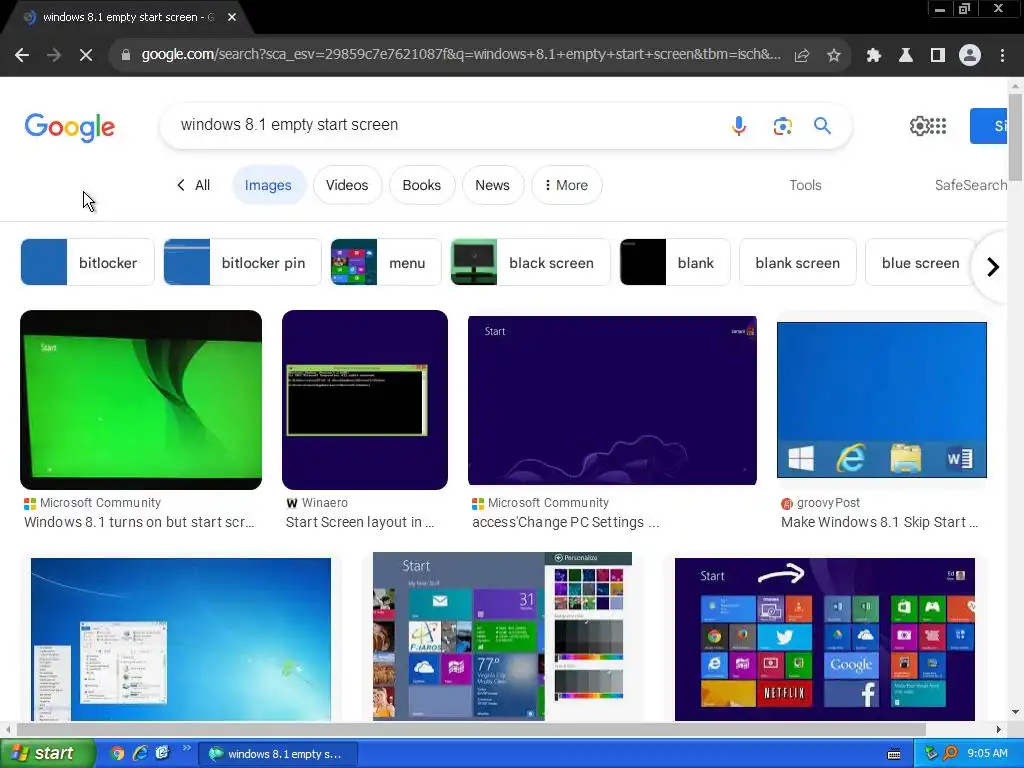Viewport: 1024px width, 768px height.
Task: Filter by the menu chip
Action: pos(386,263)
